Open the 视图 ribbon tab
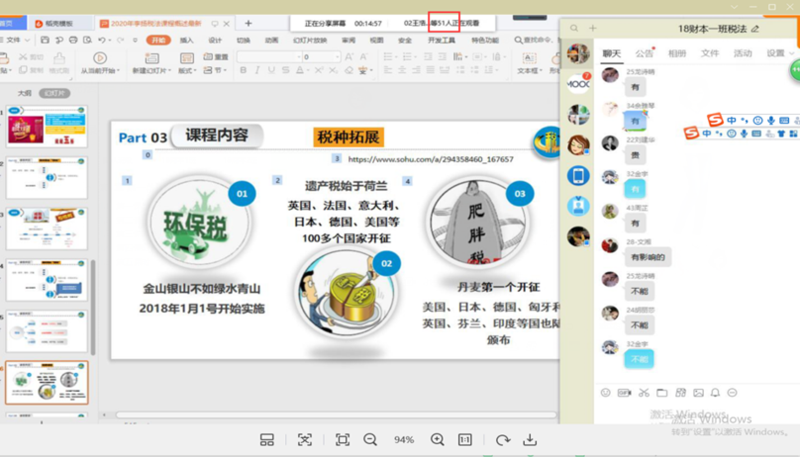This screenshot has height=457, width=800. click(377, 40)
